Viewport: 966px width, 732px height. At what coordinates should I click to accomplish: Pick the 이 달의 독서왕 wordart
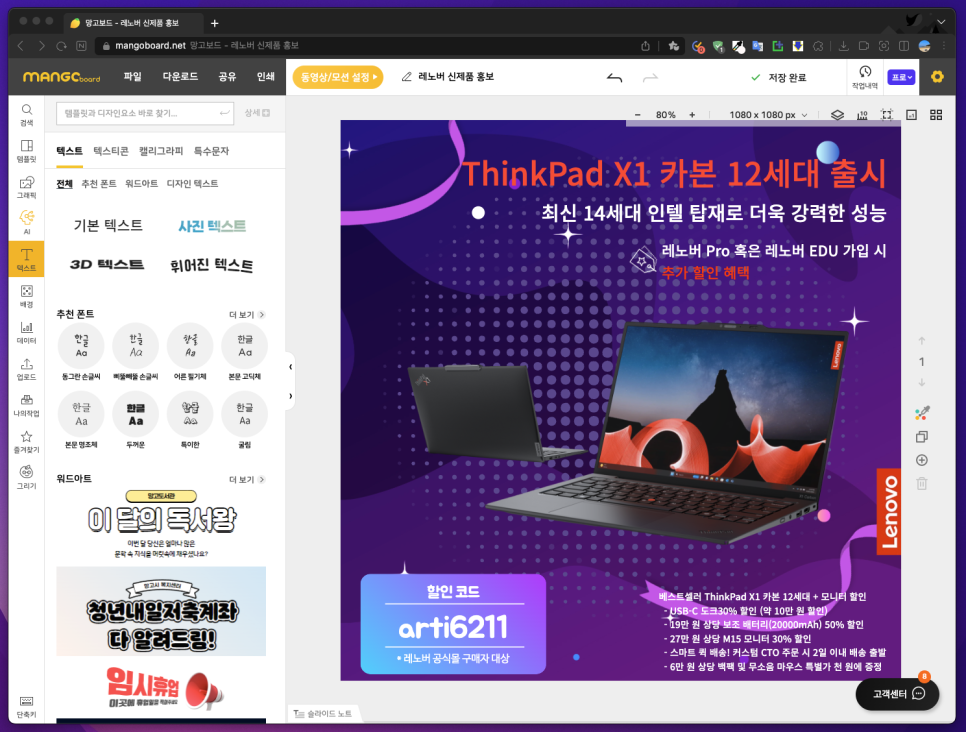coord(161,524)
